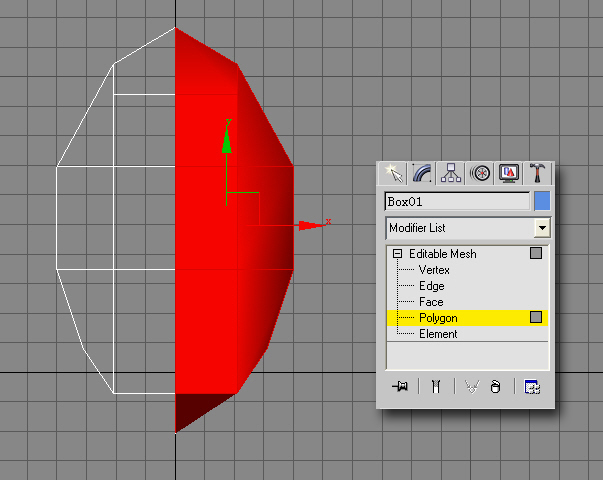Viewport: 603px width, 480px height.
Task: Click Make Unique icon
Action: (472, 387)
